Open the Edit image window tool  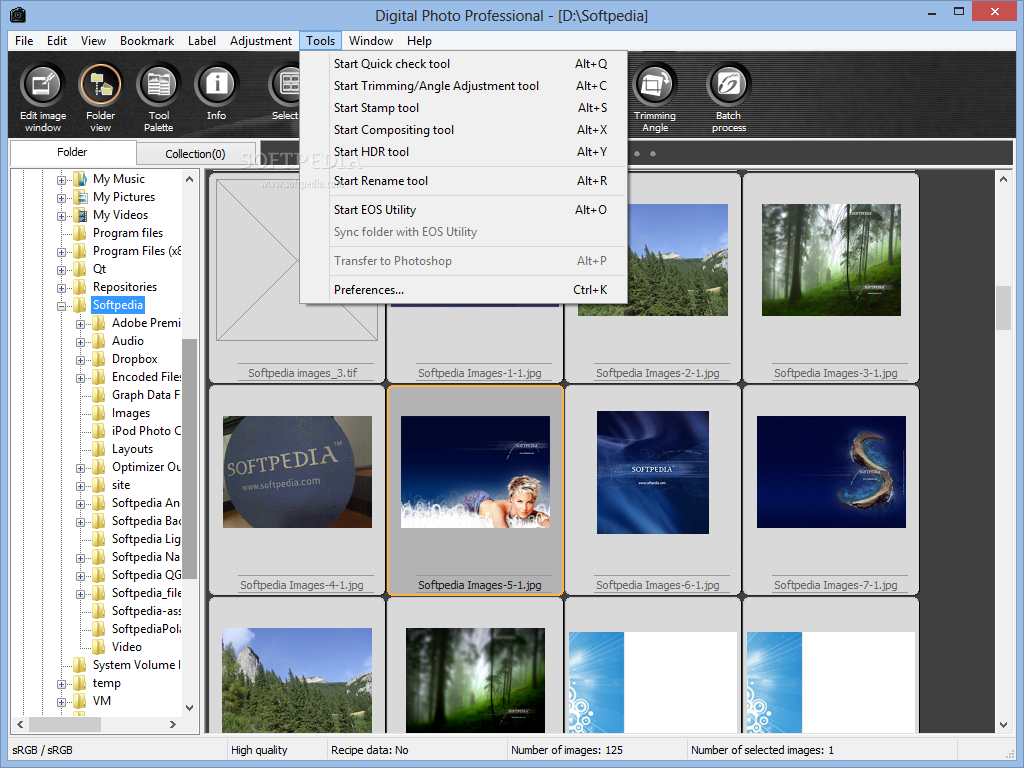coord(43,98)
